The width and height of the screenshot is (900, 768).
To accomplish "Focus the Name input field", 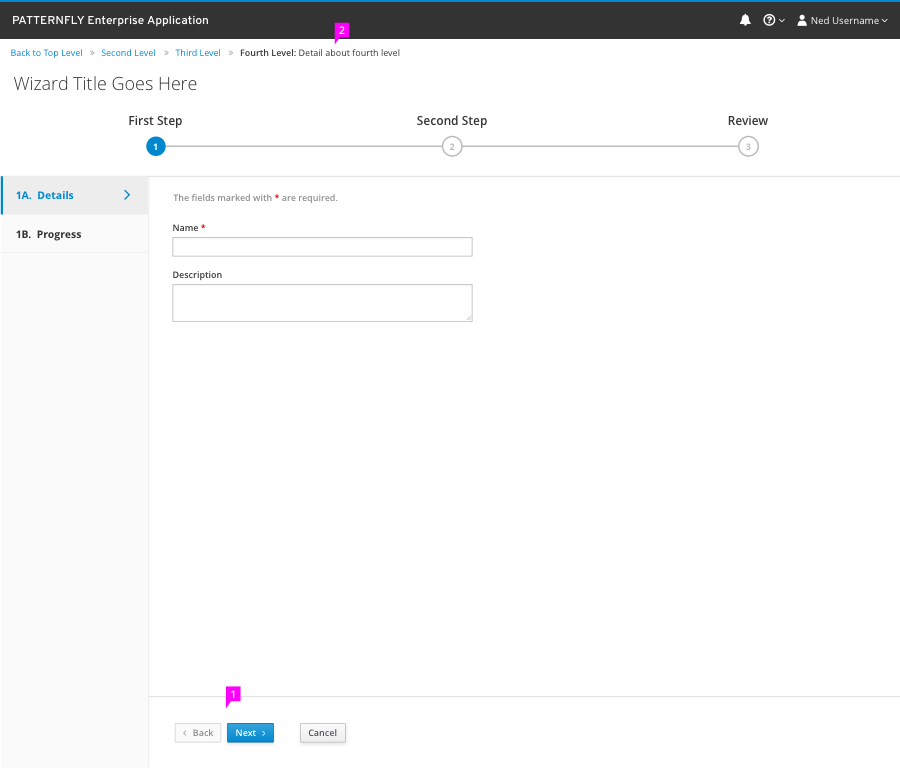I will click(322, 247).
